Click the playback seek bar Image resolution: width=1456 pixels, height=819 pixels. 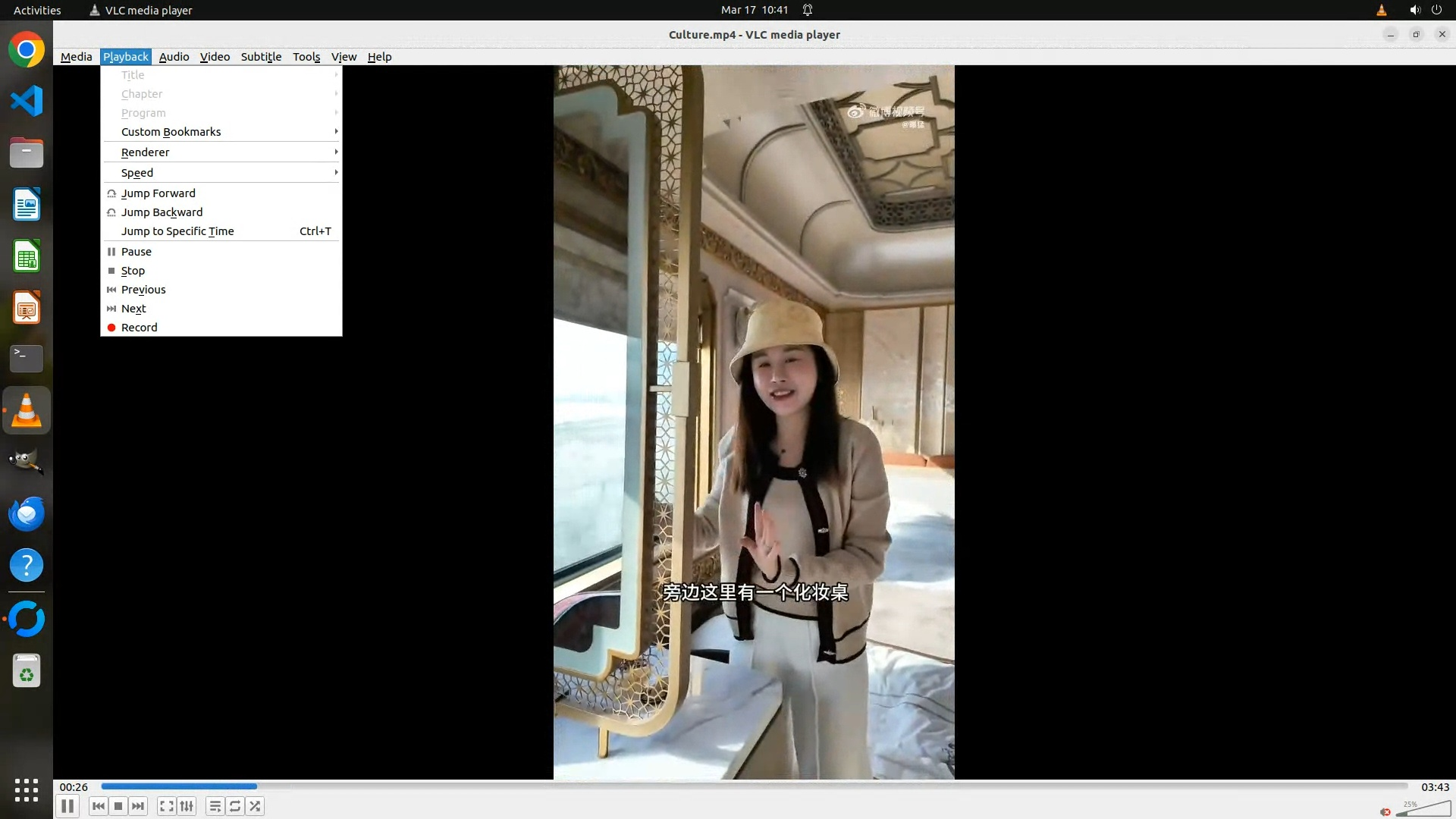point(754,786)
